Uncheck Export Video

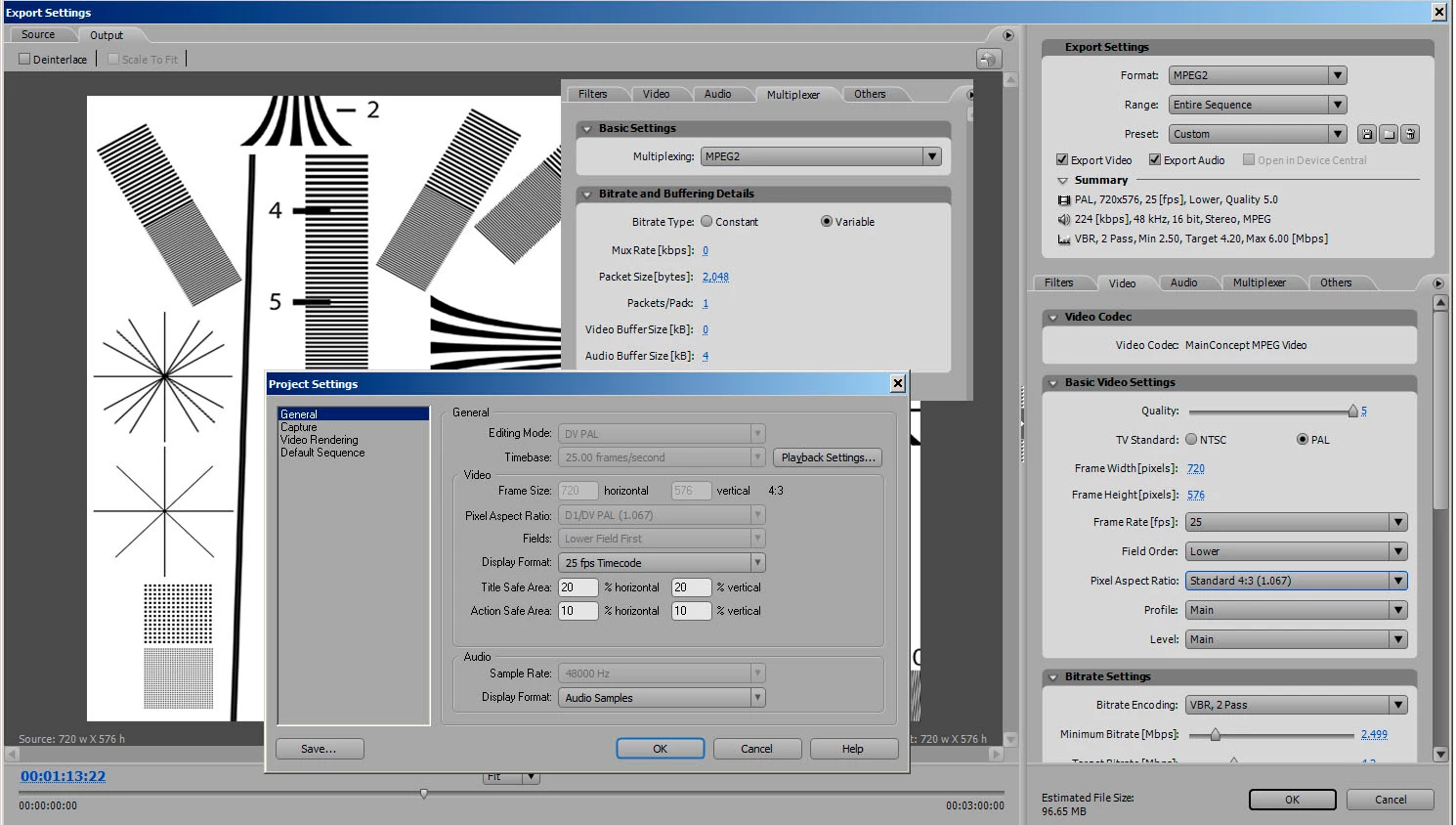pyautogui.click(x=1062, y=159)
